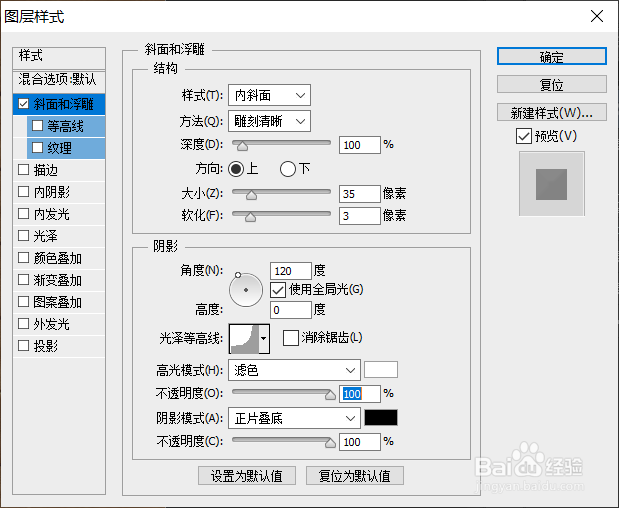Click the style preview thumbnail
Image resolution: width=619 pixels, height=508 pixels.
(x=551, y=184)
